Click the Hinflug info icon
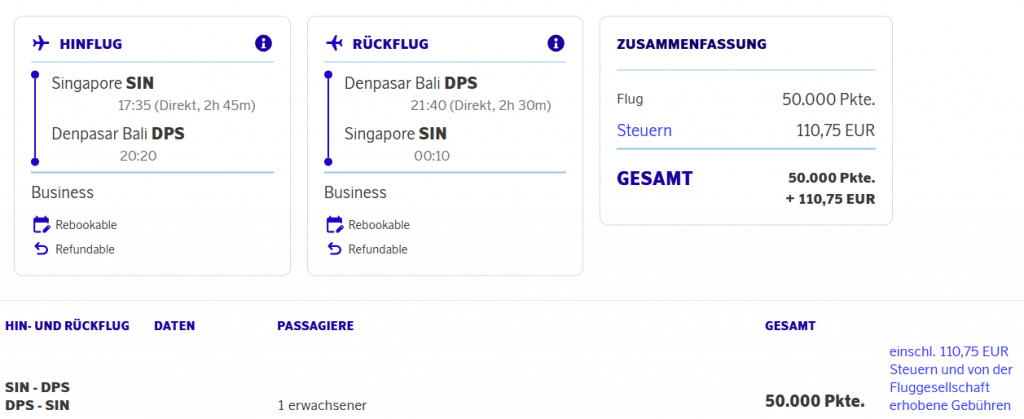The image size is (1024, 419). (x=263, y=43)
